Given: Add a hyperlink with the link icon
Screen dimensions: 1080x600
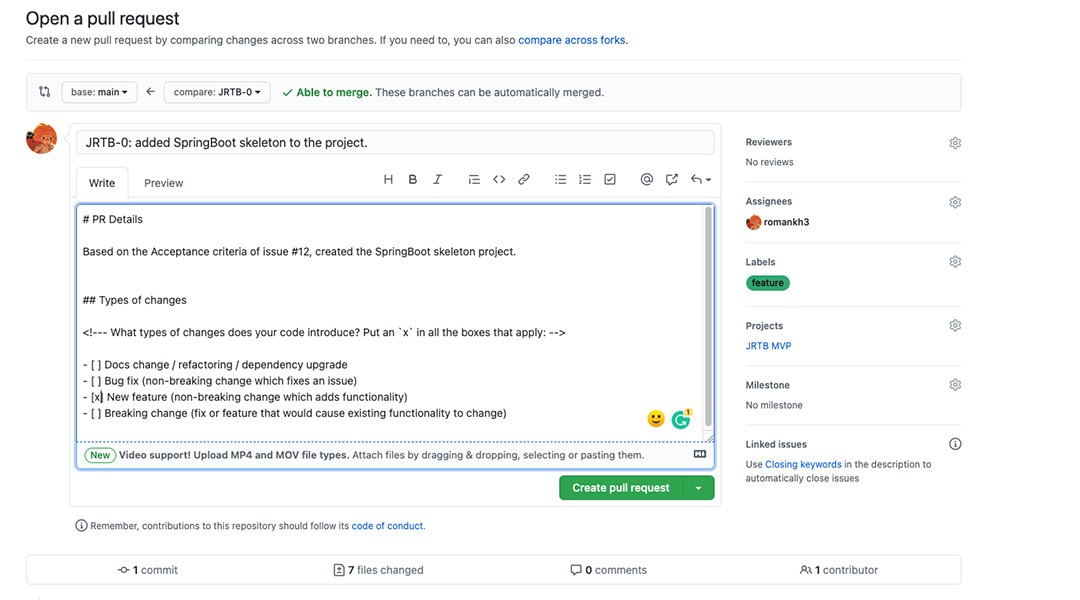Looking at the screenshot, I should 523,179.
